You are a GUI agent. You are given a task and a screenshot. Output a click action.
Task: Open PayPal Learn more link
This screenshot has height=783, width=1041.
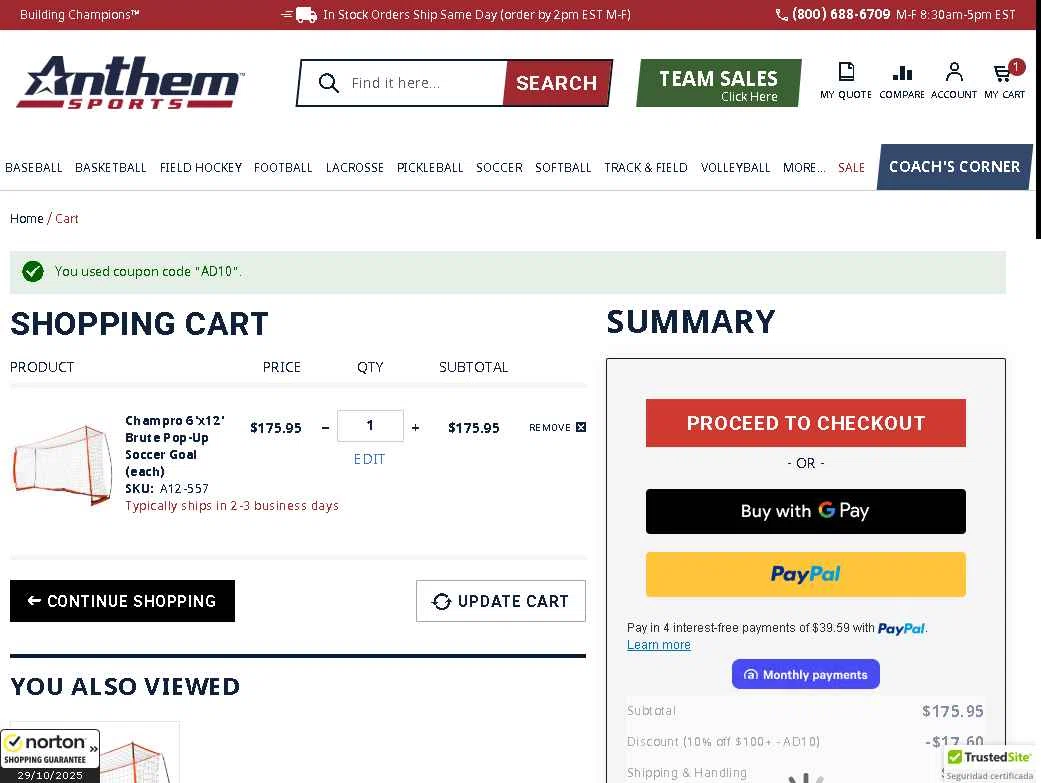[x=659, y=645]
